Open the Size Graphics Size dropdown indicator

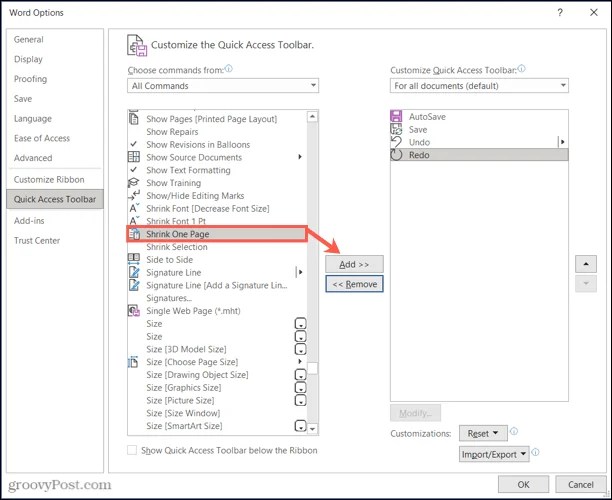(300, 387)
